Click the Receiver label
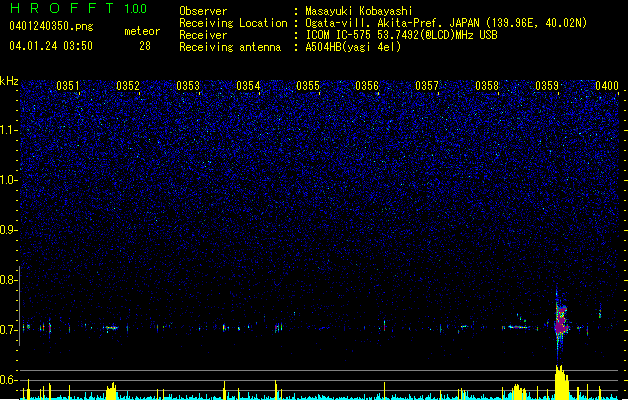629x400 pixels. click(203, 35)
